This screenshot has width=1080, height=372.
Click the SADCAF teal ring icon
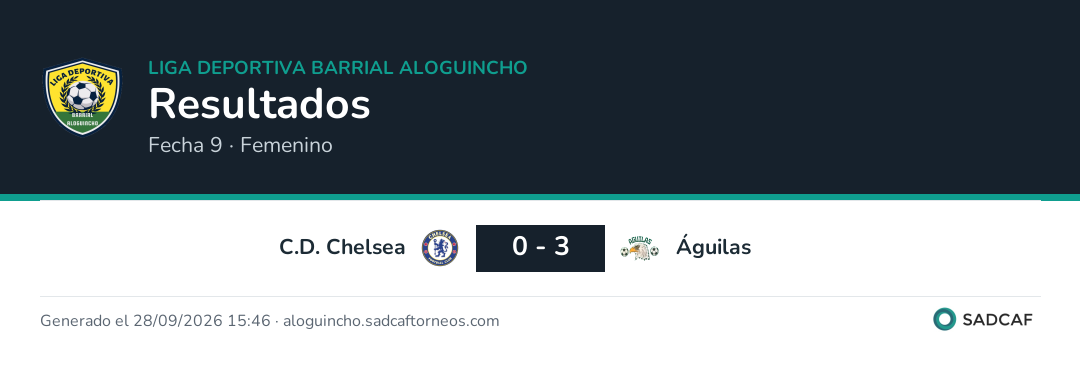[x=944, y=319]
